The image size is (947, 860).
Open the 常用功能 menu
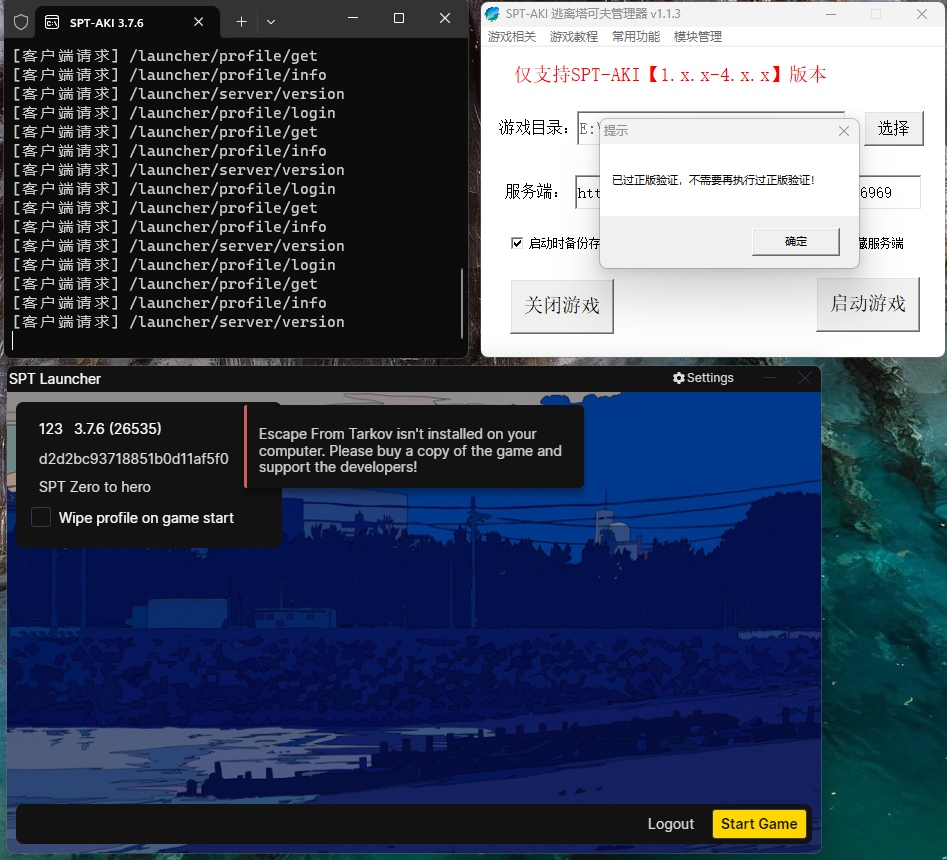[x=636, y=37]
